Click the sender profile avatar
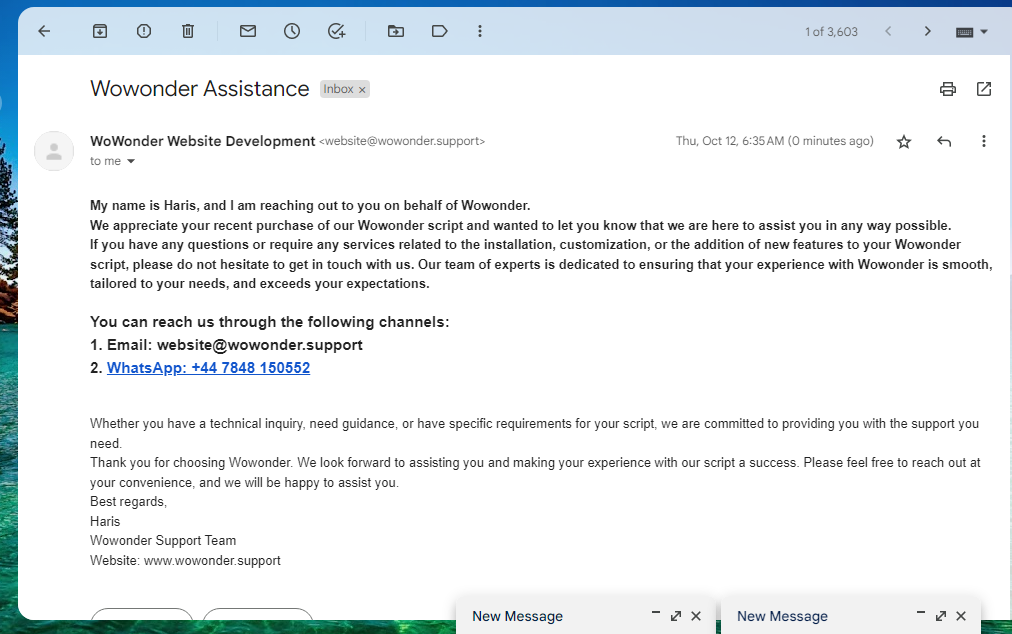The width and height of the screenshot is (1012, 634). point(54,152)
